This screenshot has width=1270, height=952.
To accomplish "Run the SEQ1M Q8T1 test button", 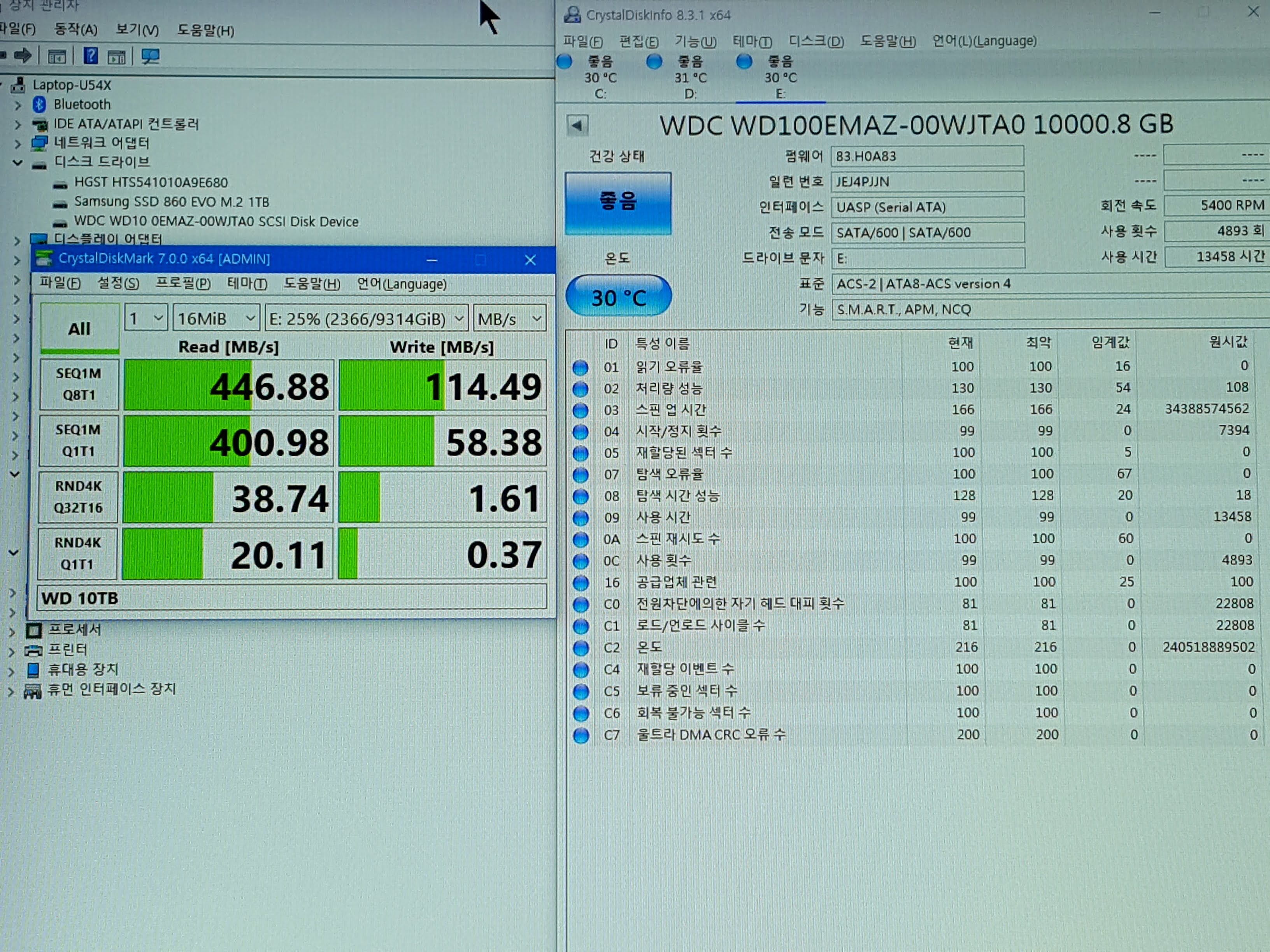I will coord(79,385).
